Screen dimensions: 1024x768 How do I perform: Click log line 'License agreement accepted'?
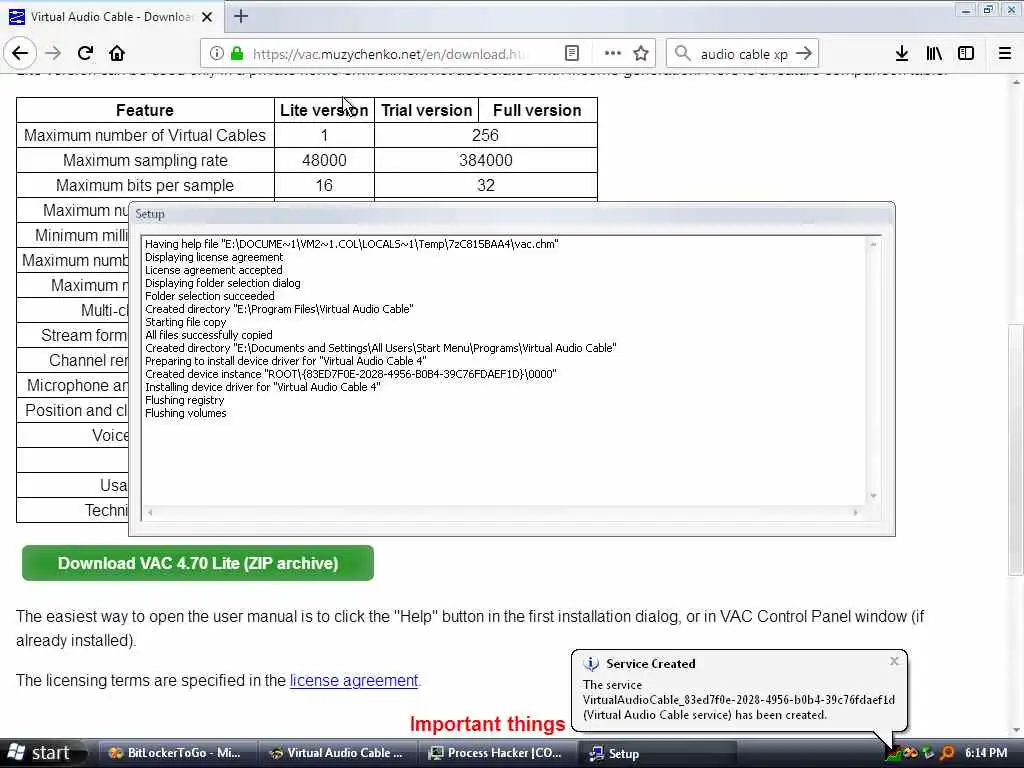click(x=214, y=270)
